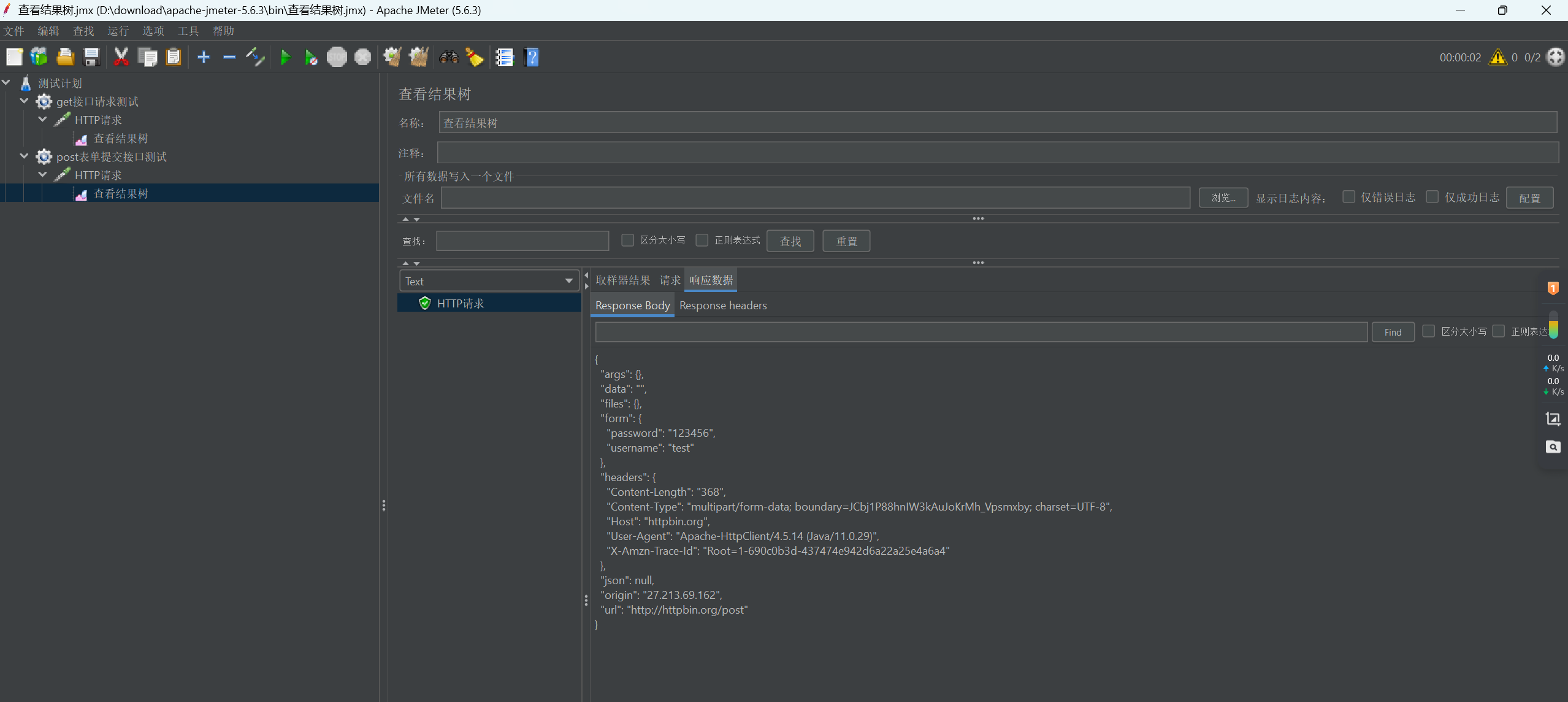Click the 文件名 file name input field

815,198
